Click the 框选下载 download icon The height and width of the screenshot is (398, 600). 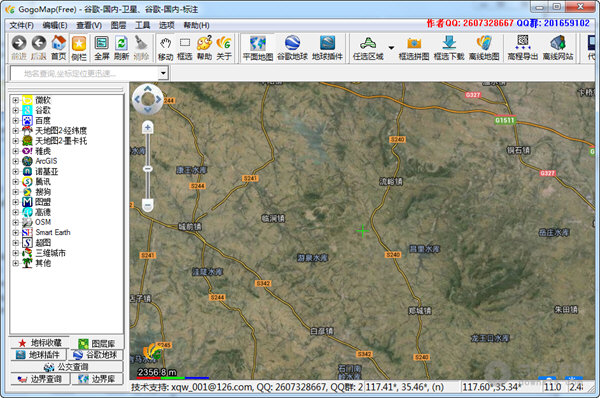pyautogui.click(x=449, y=47)
